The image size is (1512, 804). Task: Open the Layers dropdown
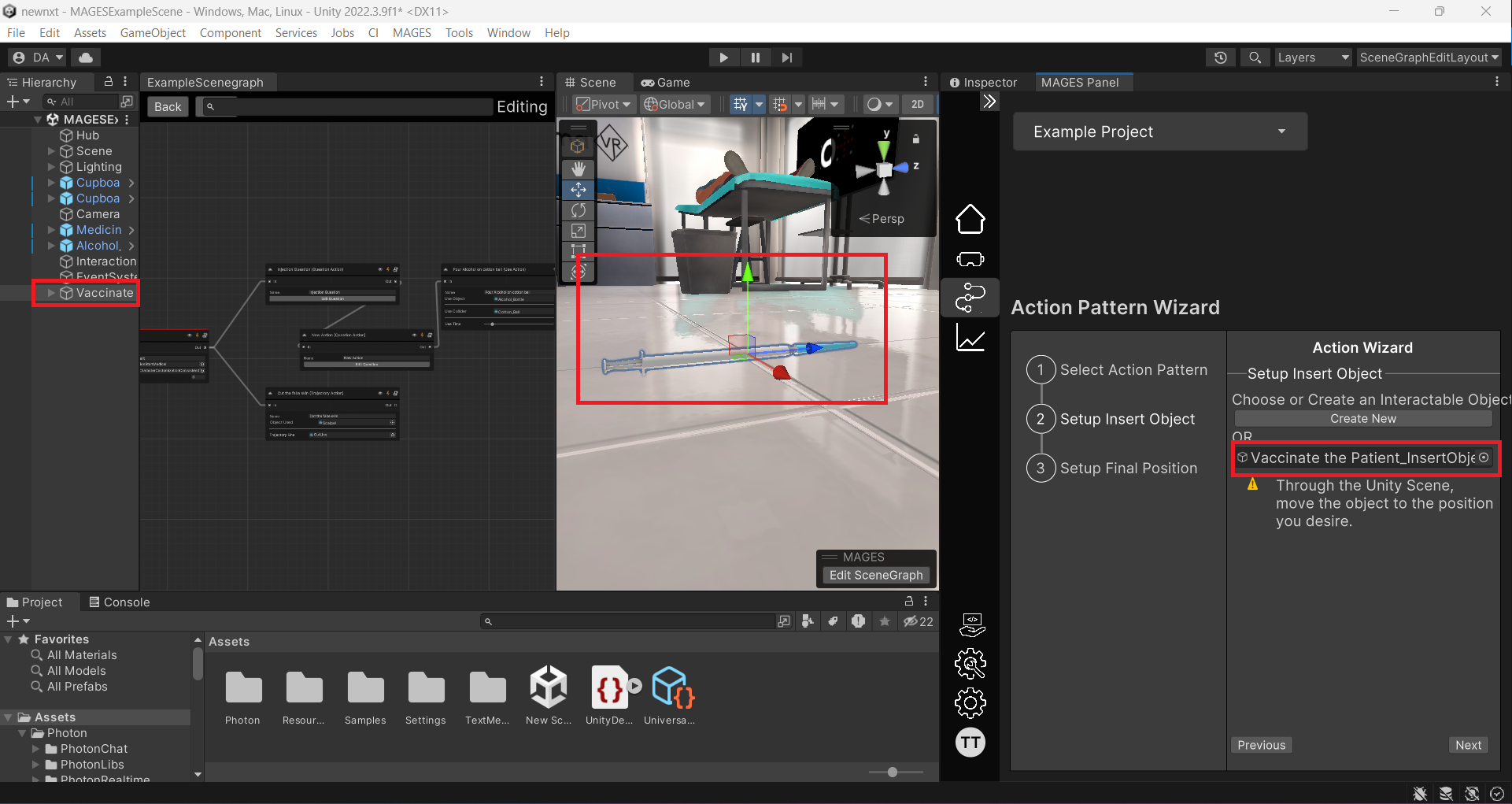point(1313,57)
